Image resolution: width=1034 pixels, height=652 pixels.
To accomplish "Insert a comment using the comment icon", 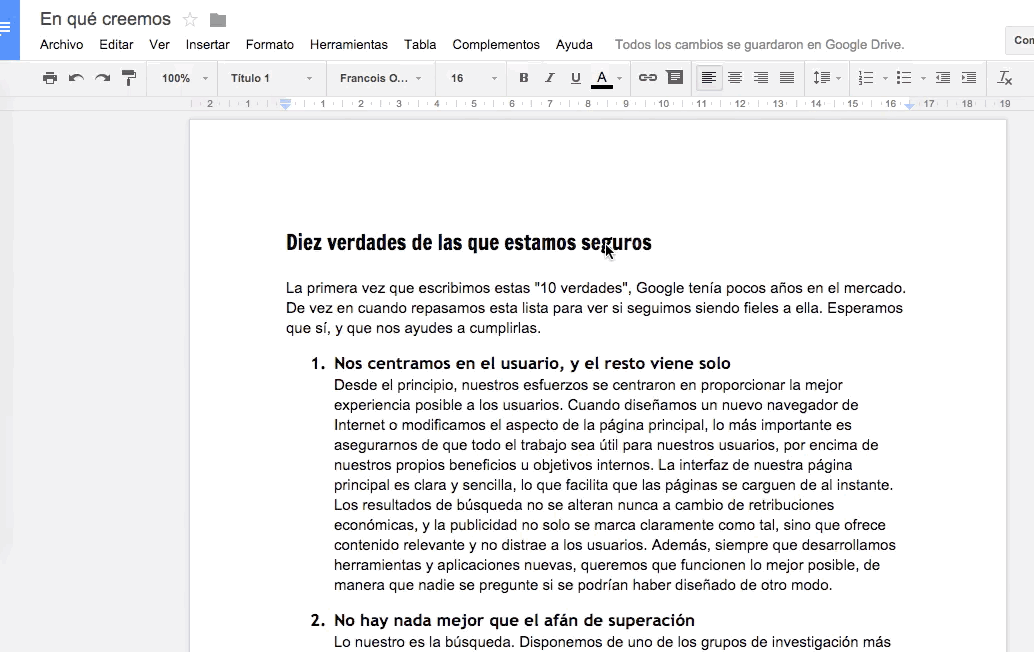I will pos(675,78).
